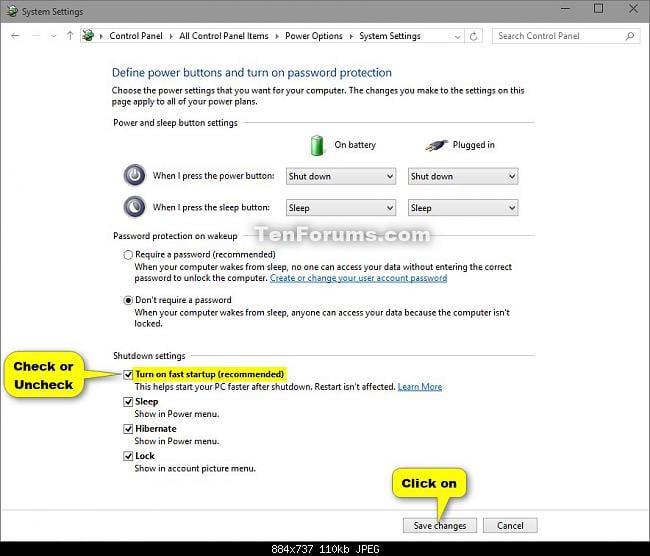Focus the Search Control Panel field
This screenshot has width=650, height=556.
point(566,36)
